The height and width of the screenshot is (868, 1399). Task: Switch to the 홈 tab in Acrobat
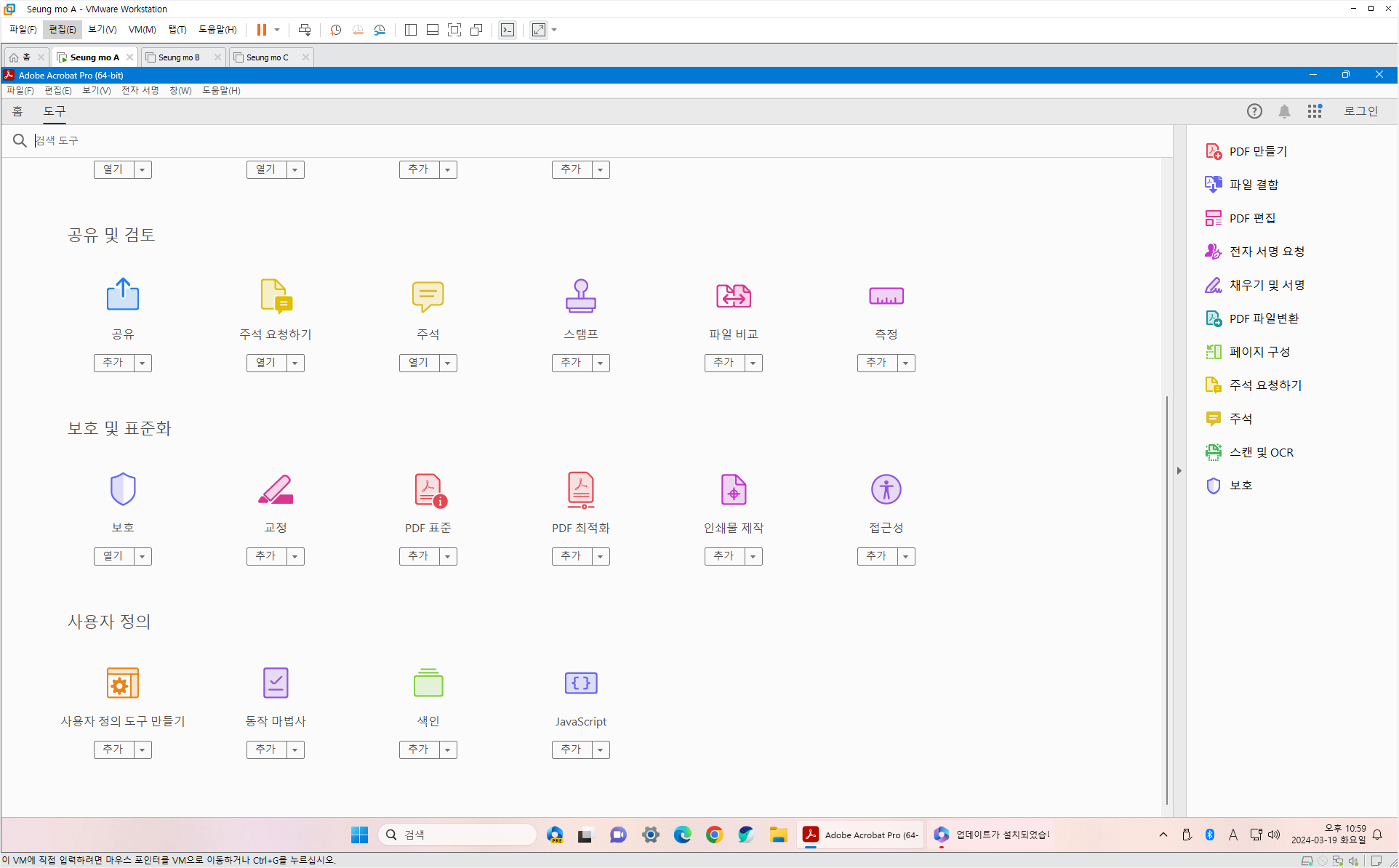pyautogui.click(x=17, y=111)
